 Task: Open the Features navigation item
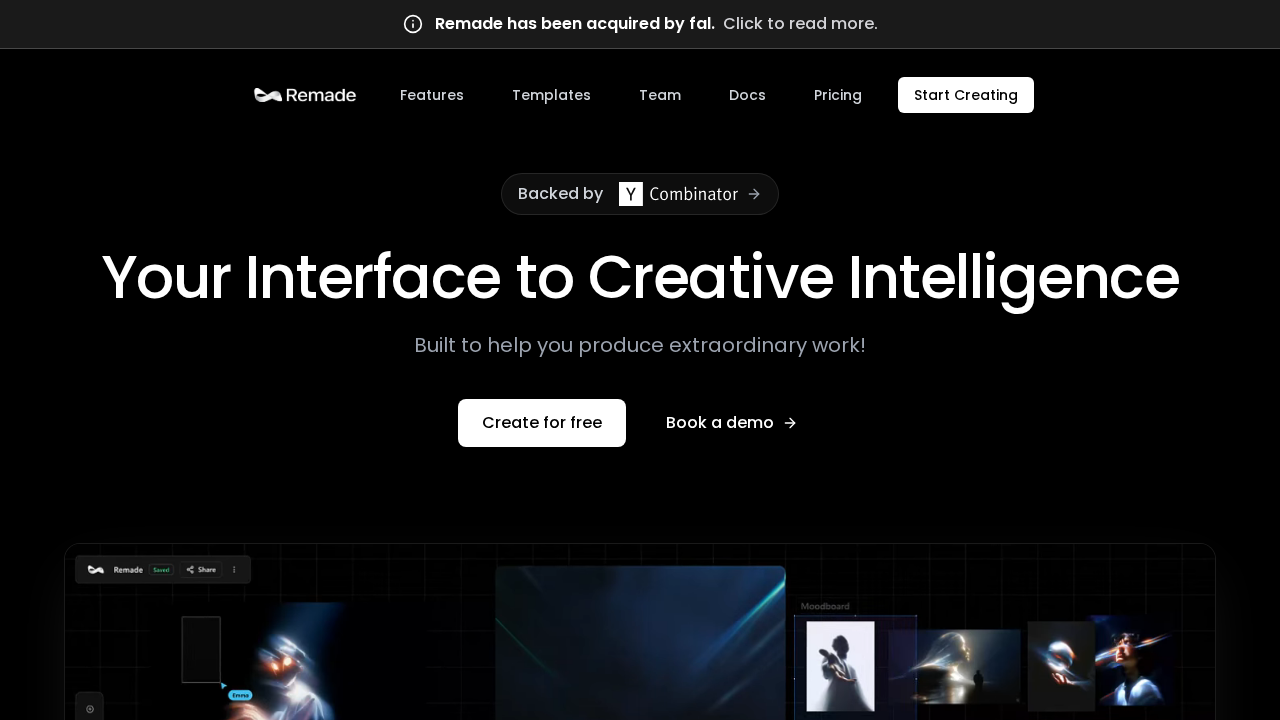point(431,95)
